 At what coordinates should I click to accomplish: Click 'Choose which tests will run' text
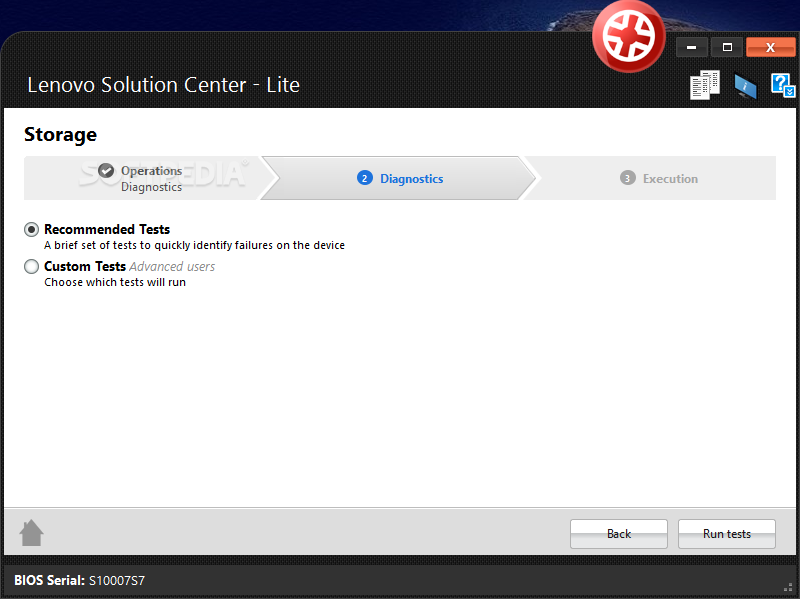115,282
